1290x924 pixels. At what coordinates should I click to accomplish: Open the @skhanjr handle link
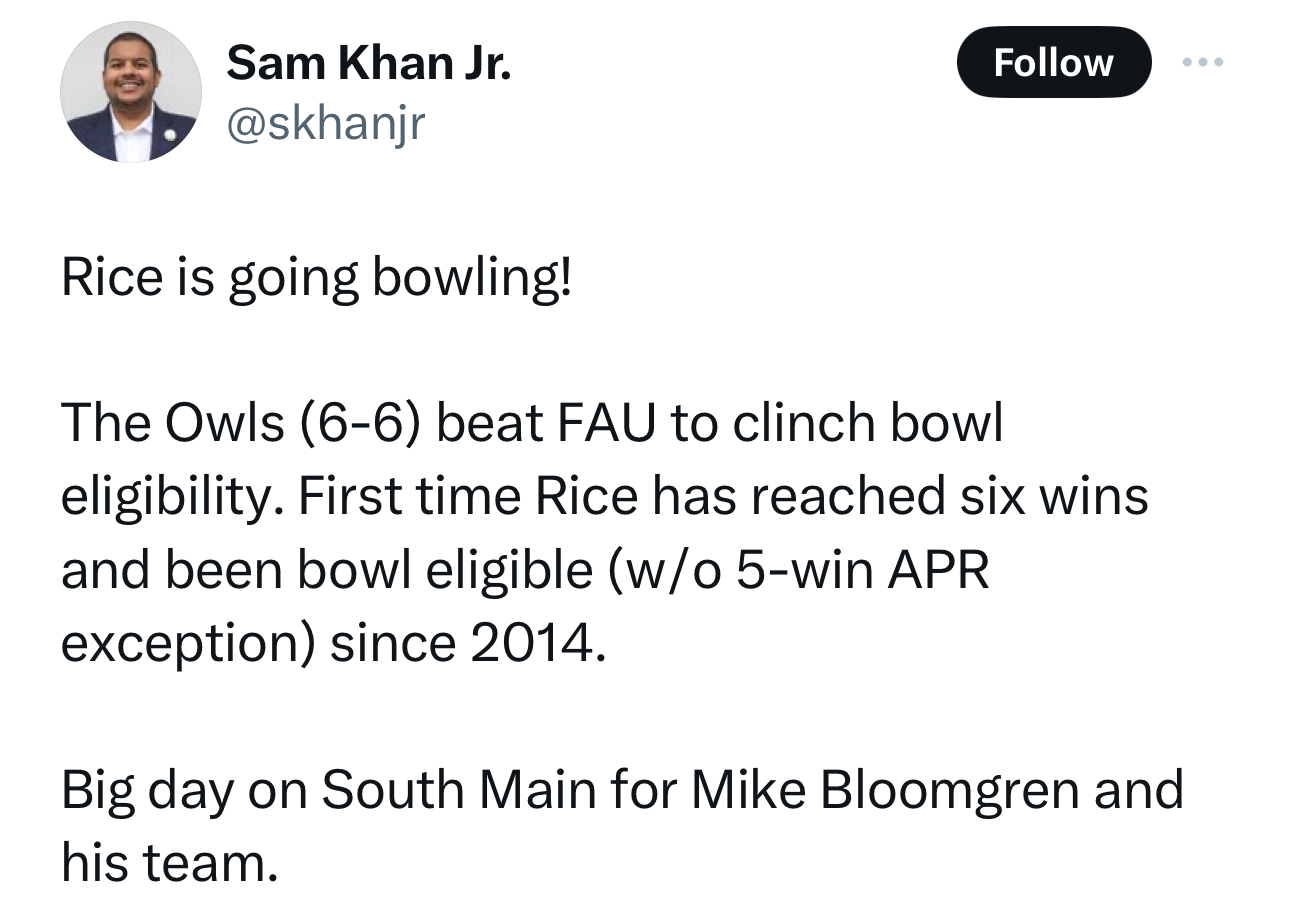coord(326,123)
